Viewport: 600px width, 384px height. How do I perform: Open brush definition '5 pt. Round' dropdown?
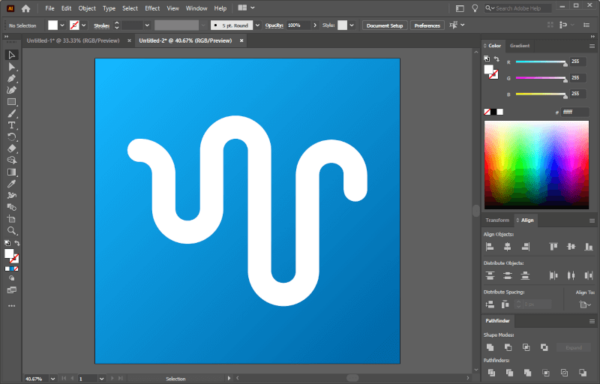[x=258, y=26]
